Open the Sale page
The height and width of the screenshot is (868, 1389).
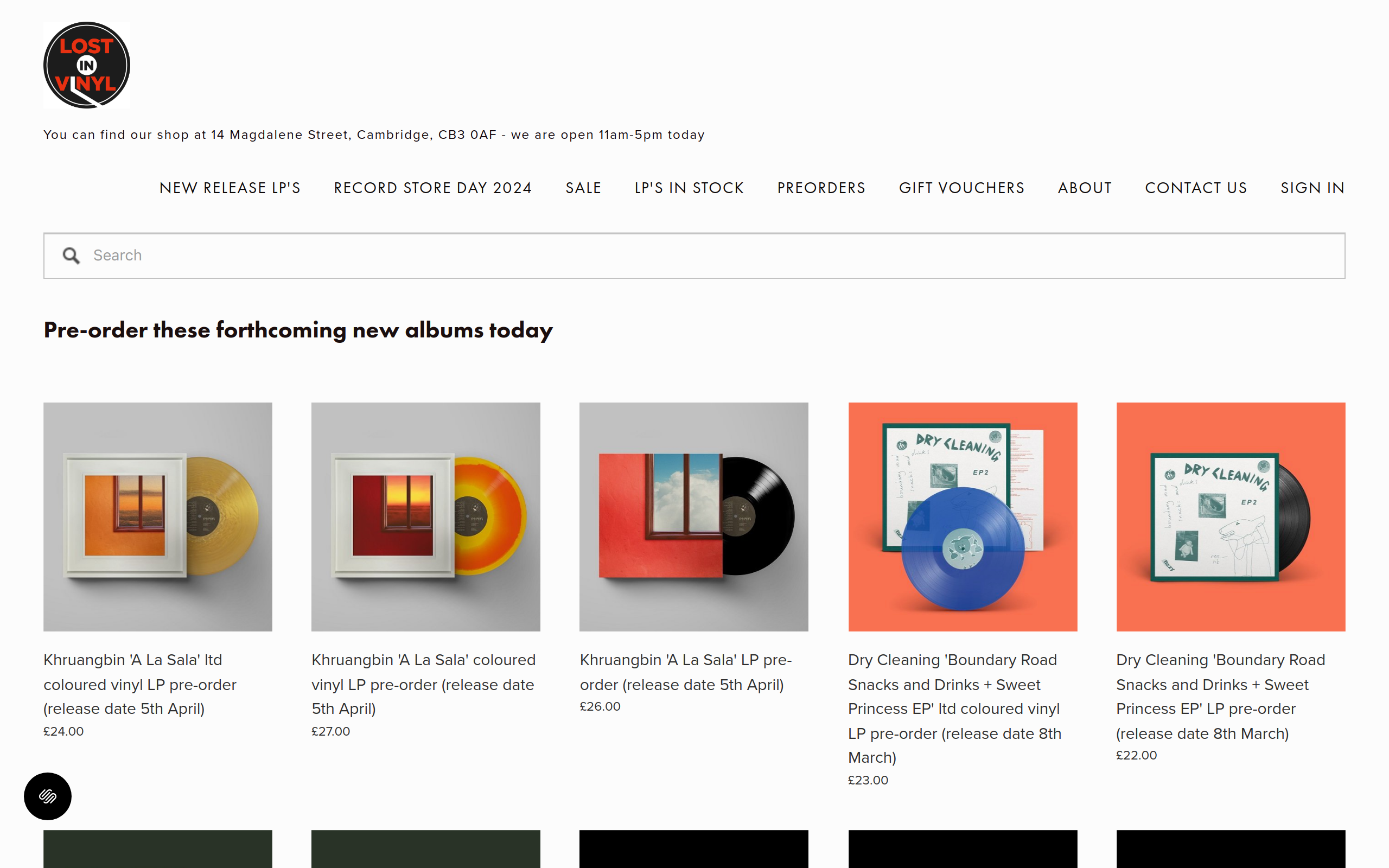[583, 188]
